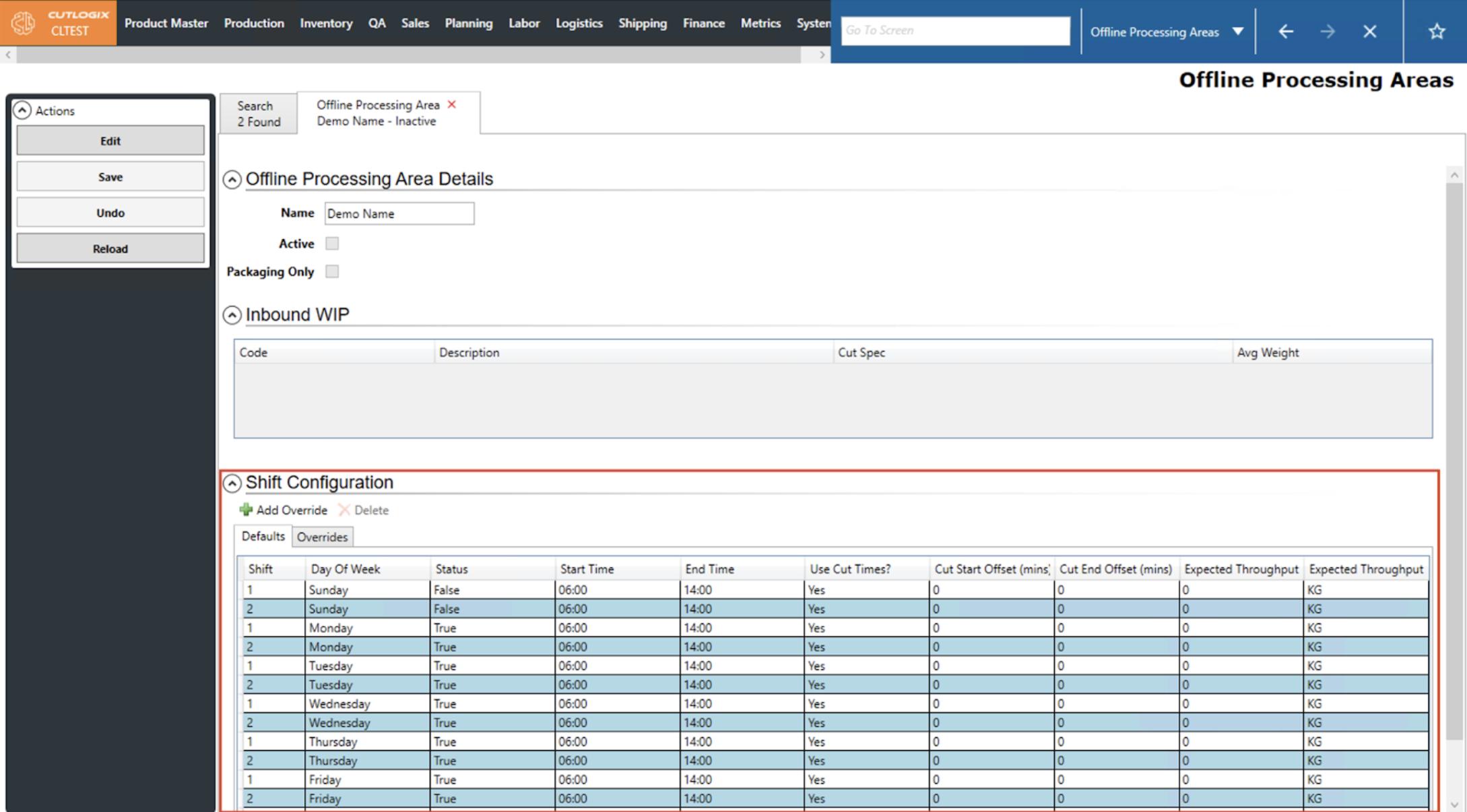
Task: Enable the Packaging Only checkbox
Action: [x=332, y=271]
